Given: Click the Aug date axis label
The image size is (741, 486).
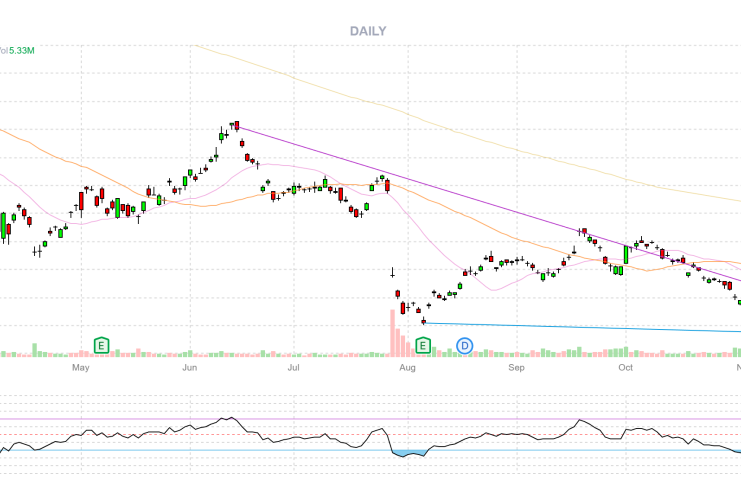Looking at the screenshot, I should click(406, 367).
